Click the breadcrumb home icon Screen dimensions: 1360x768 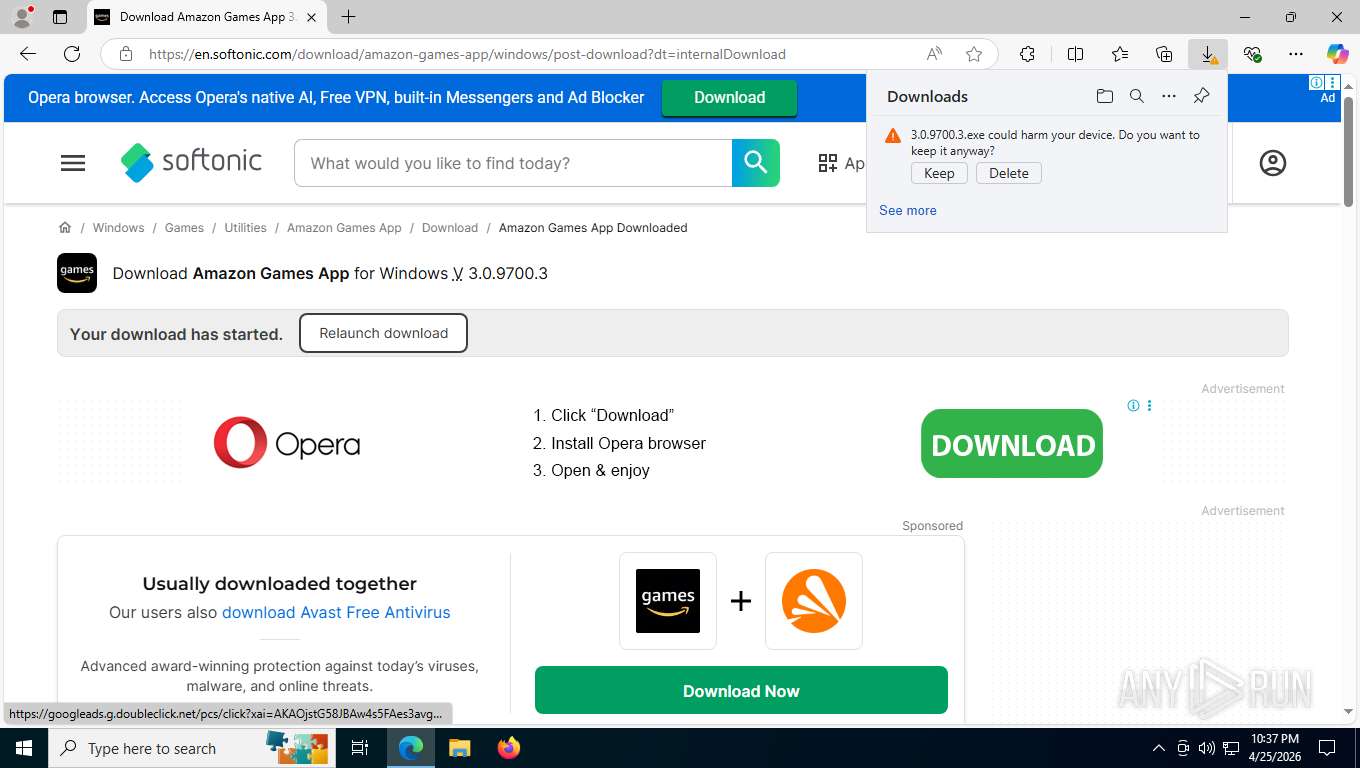coord(65,227)
